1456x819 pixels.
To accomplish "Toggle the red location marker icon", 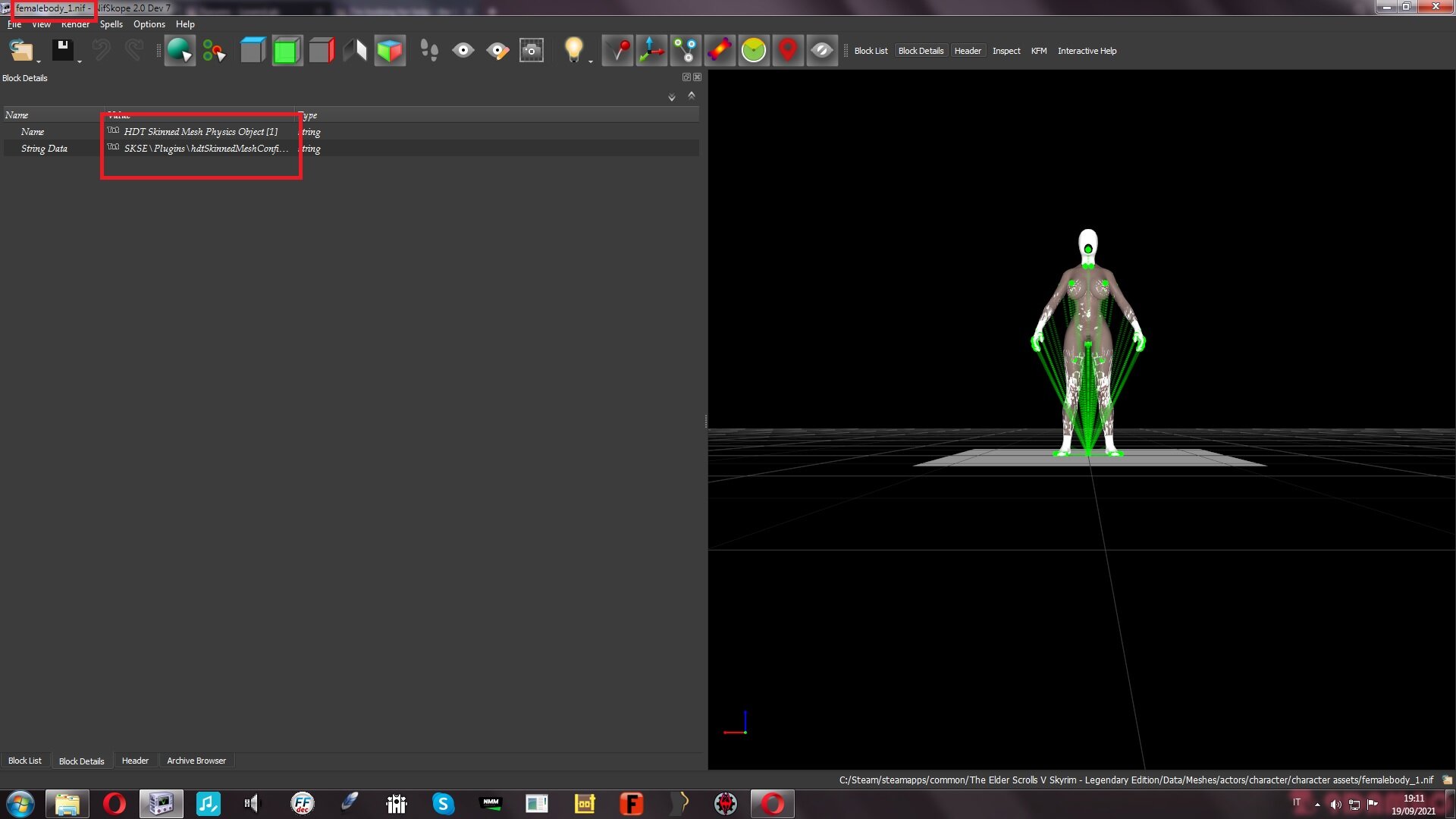I will coord(788,51).
